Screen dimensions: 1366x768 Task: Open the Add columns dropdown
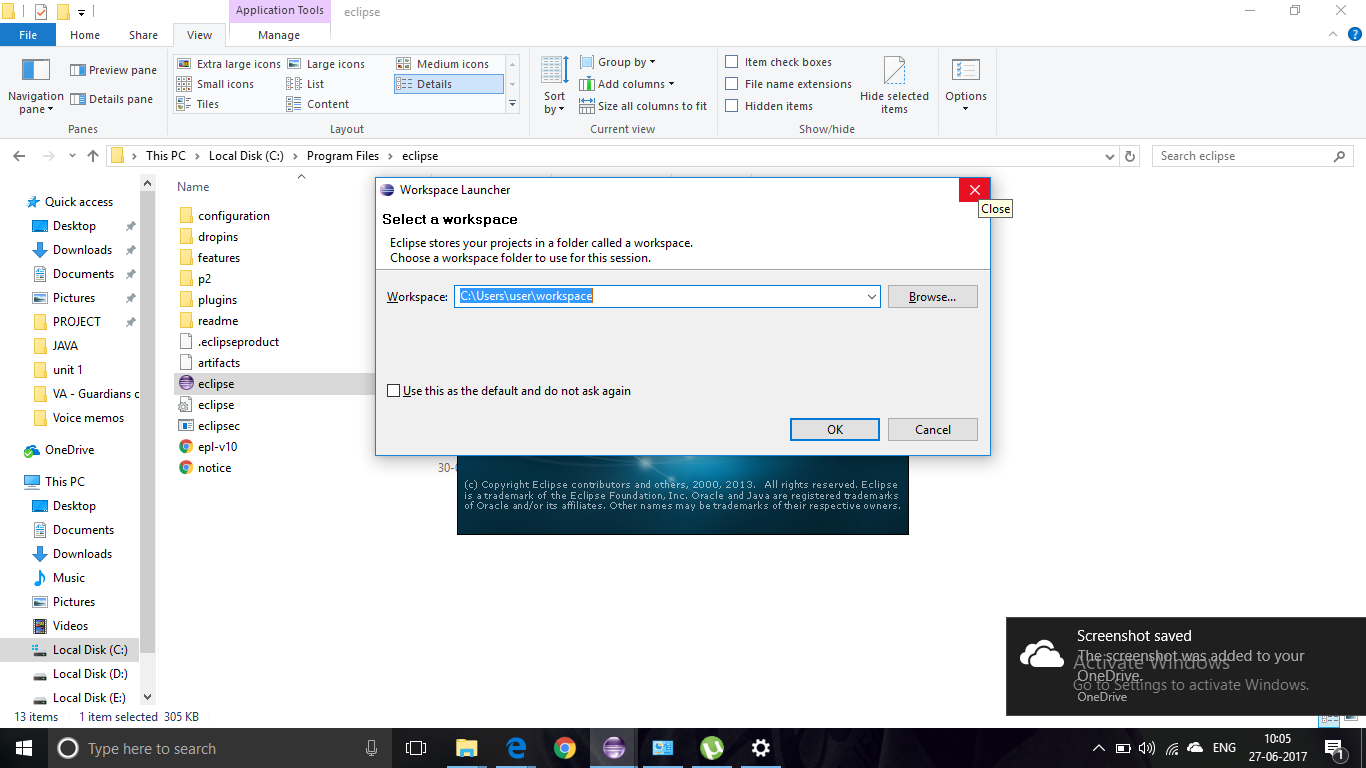click(627, 84)
